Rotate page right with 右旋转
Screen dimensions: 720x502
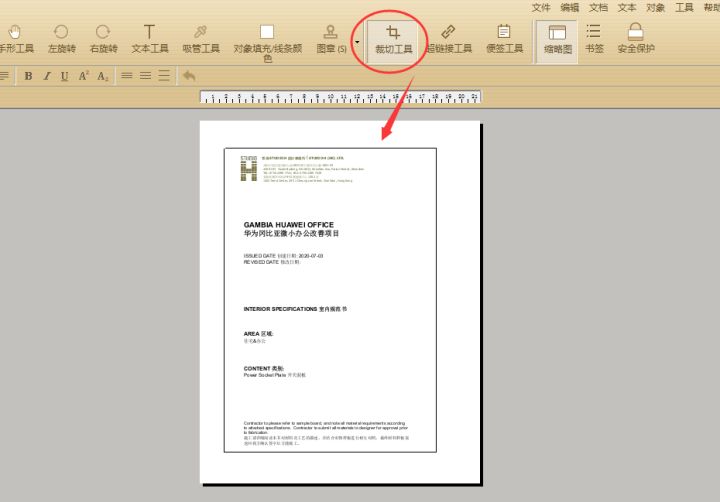103,39
